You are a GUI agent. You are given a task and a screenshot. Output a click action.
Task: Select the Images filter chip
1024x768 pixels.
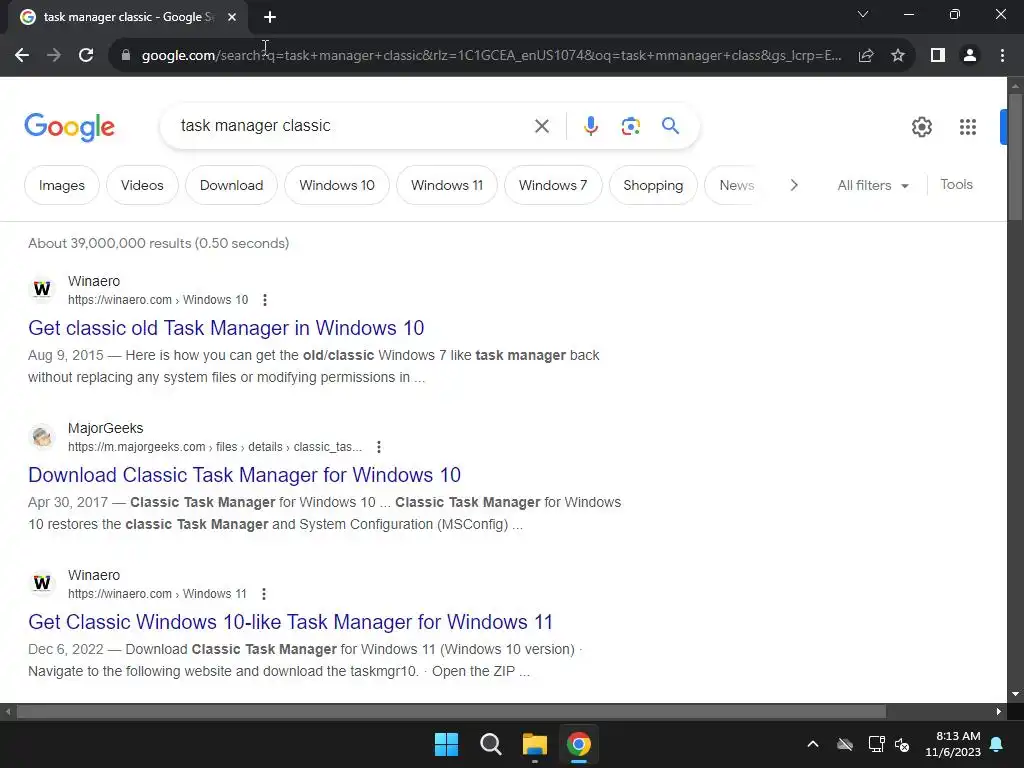[61, 185]
